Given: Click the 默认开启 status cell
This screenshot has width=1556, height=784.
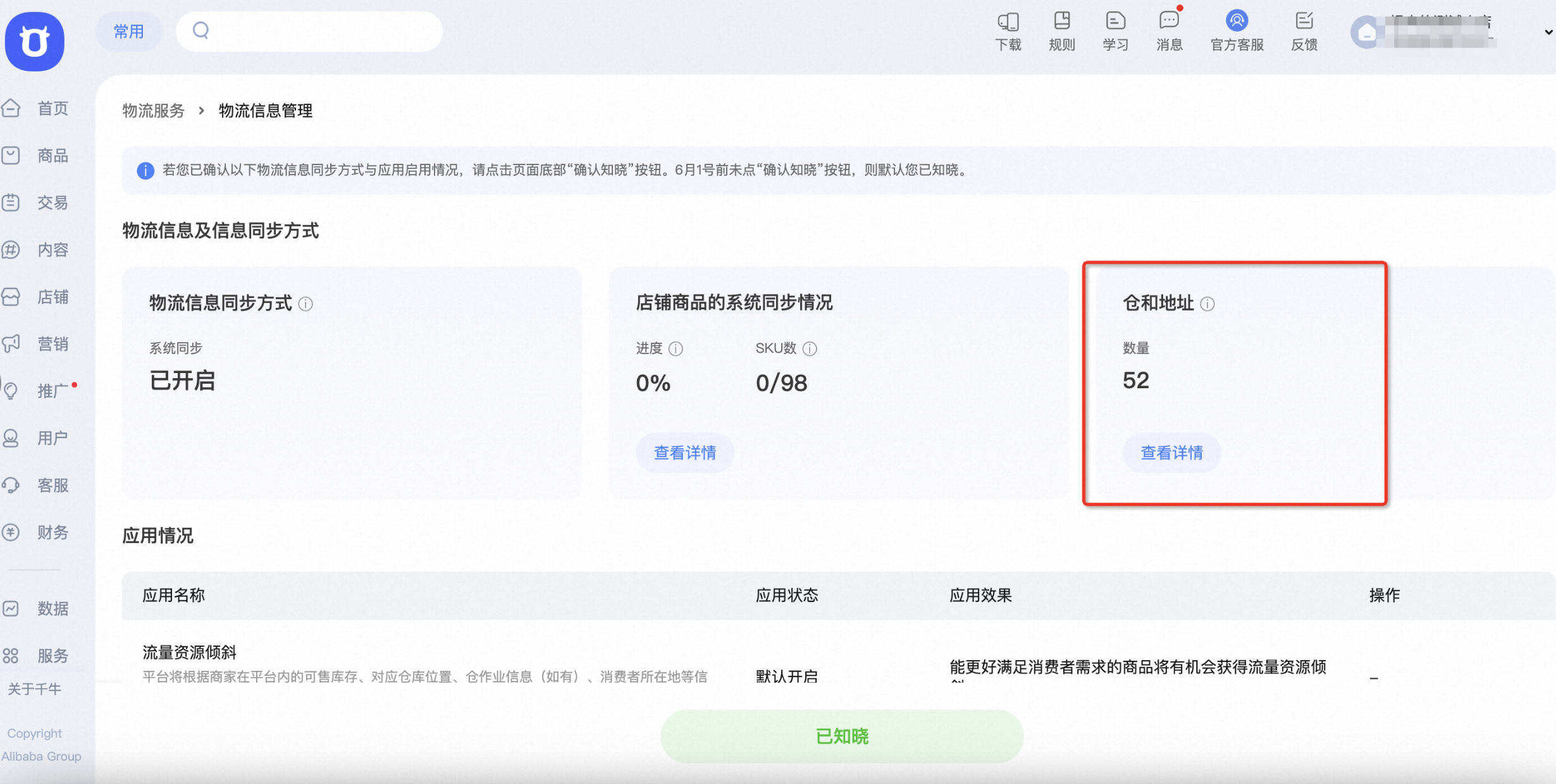Looking at the screenshot, I should pos(787,676).
